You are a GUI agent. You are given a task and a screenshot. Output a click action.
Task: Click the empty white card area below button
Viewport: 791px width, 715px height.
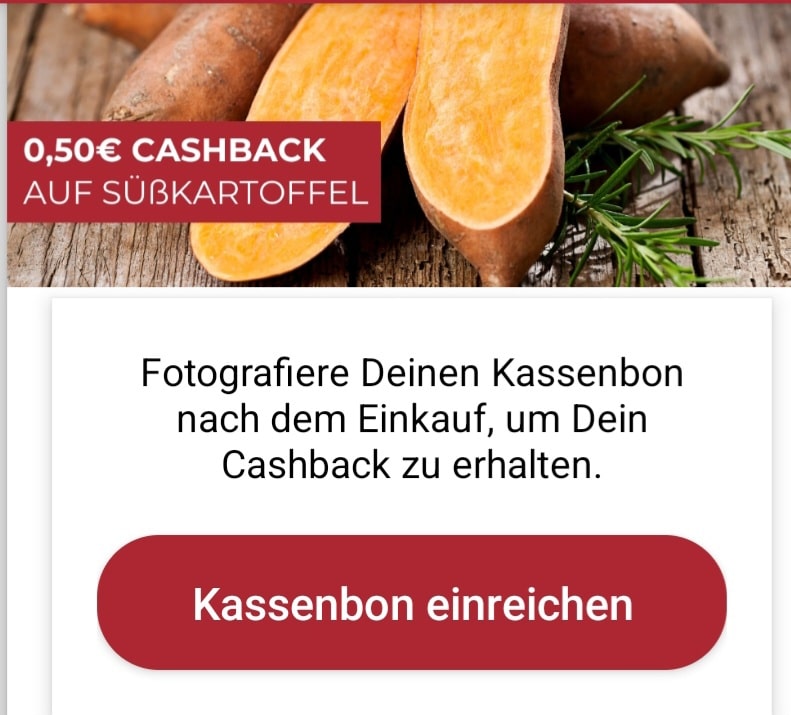pyautogui.click(x=412, y=694)
